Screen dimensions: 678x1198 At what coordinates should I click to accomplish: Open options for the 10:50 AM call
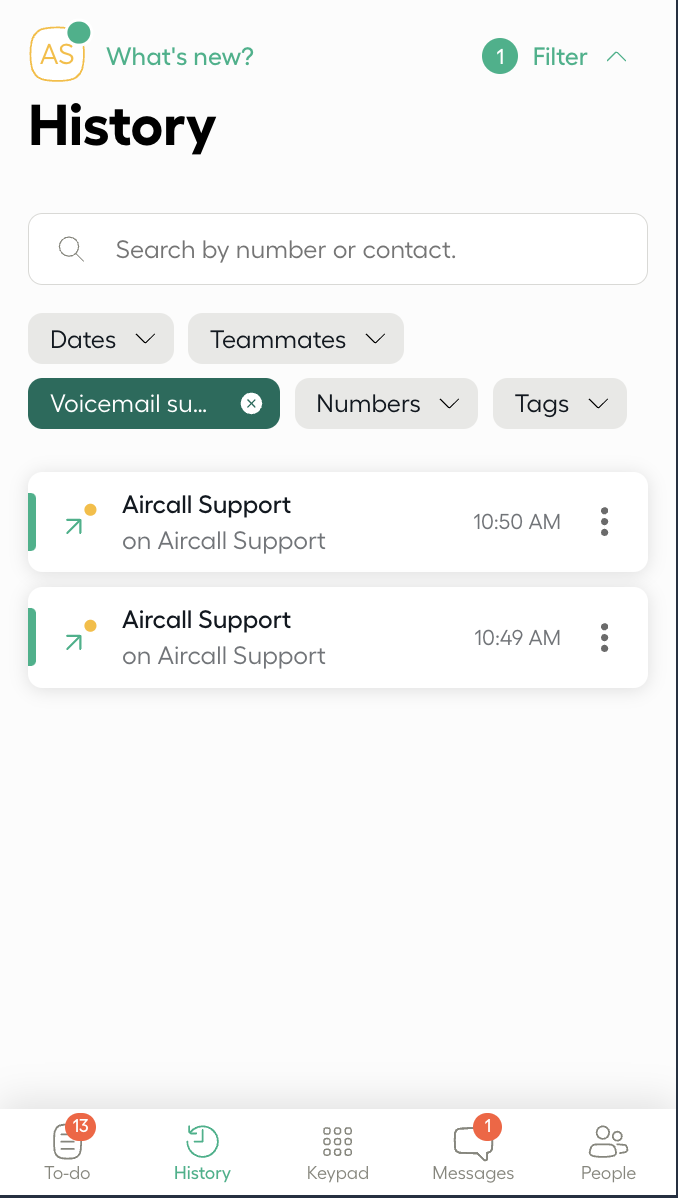click(x=604, y=521)
